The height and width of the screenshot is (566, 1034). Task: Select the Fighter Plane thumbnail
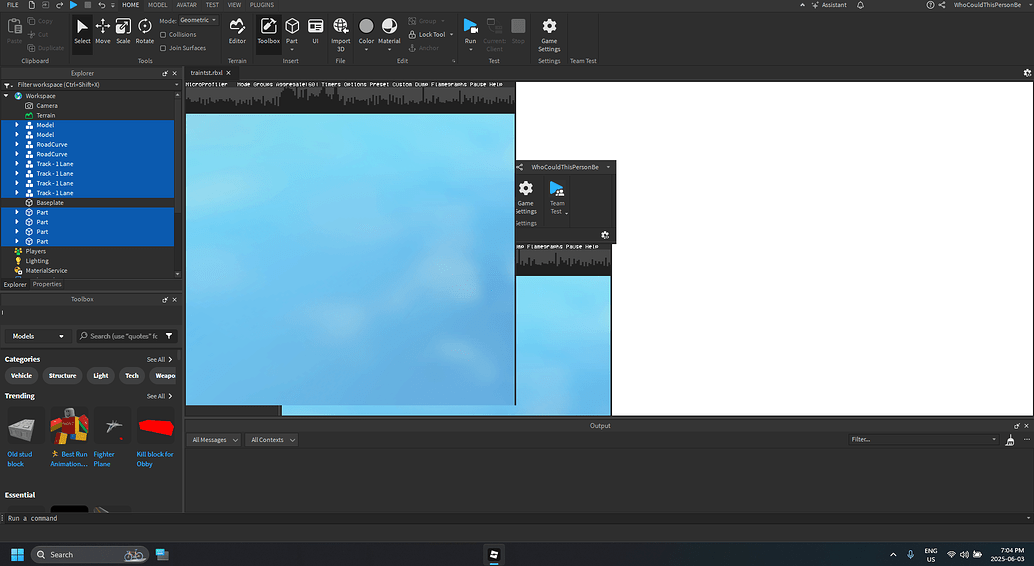[x=112, y=427]
